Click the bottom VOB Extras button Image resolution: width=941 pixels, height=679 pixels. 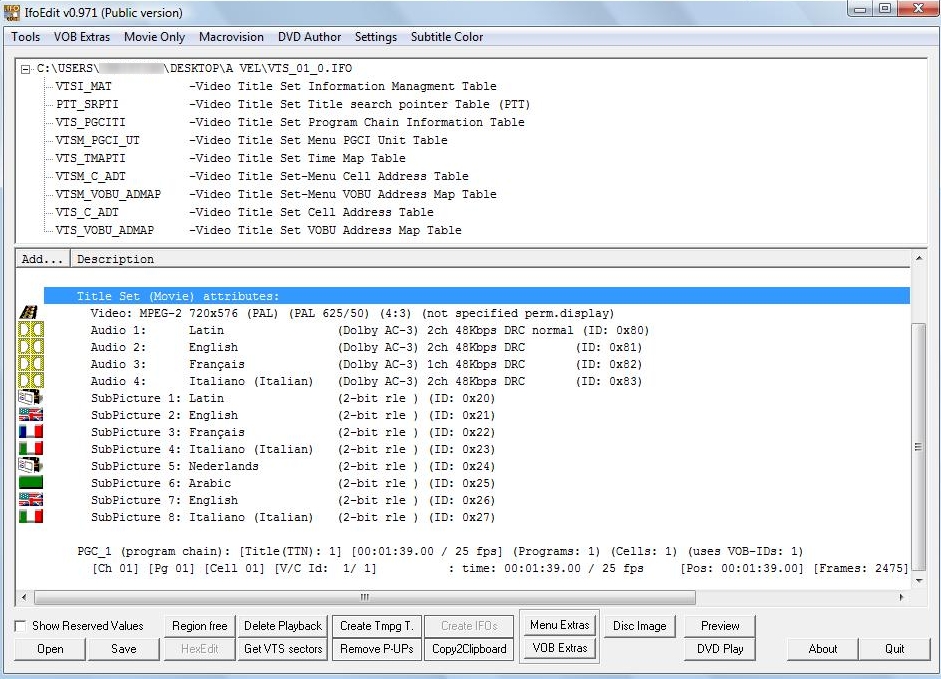[559, 648]
